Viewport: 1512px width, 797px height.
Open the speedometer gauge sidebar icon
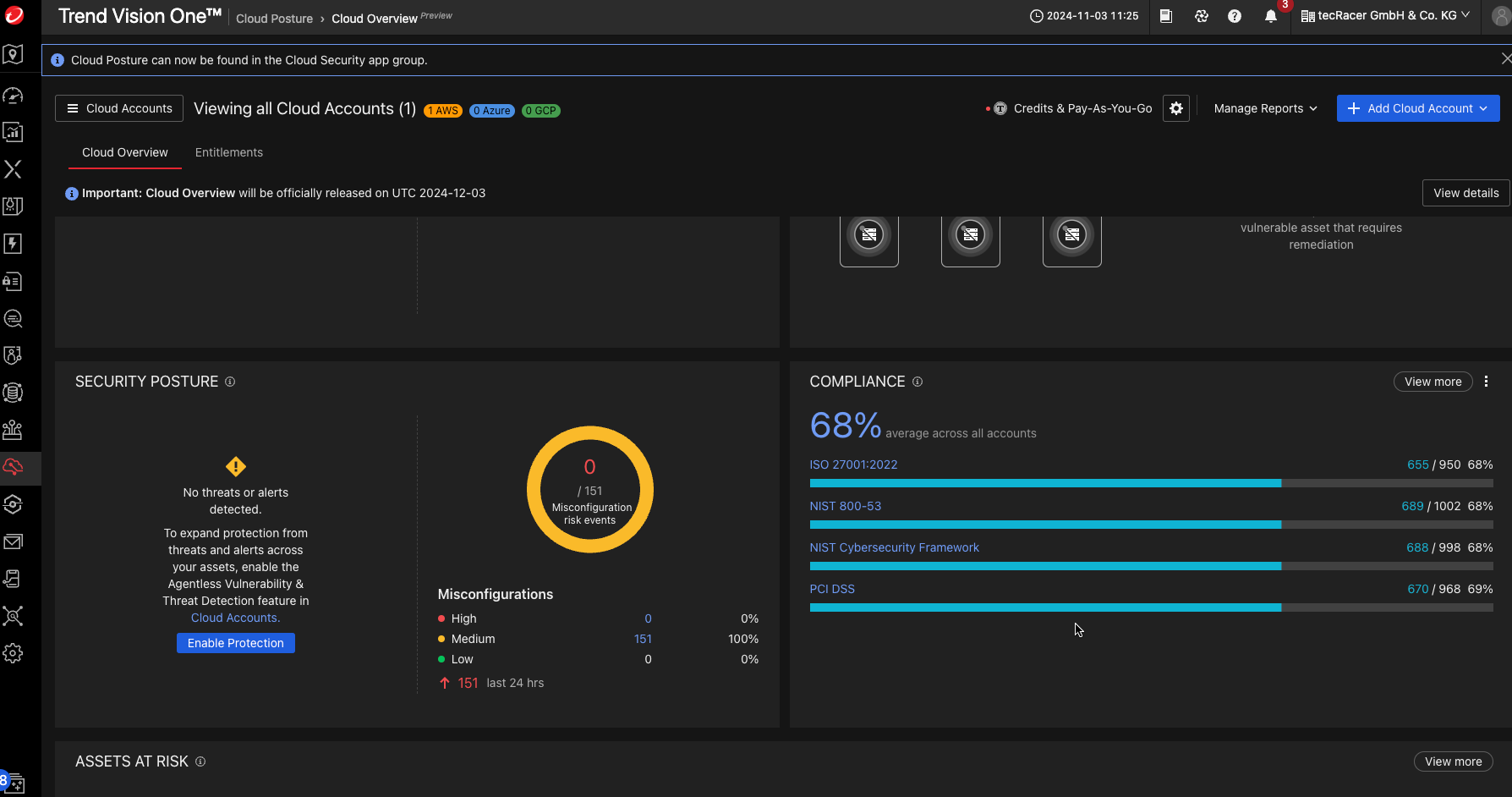tap(13, 95)
